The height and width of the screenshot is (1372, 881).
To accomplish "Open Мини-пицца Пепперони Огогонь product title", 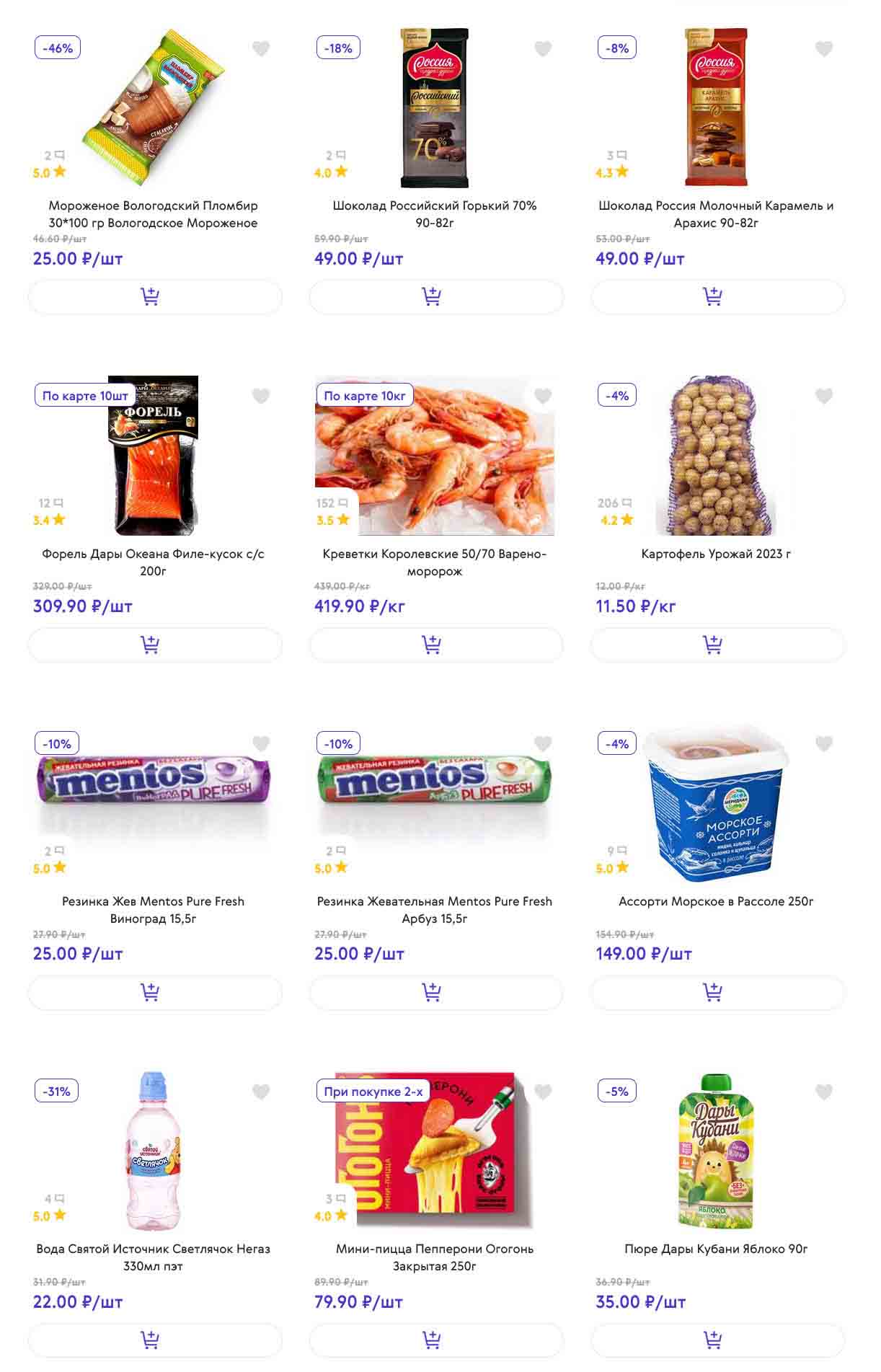I will click(435, 1257).
